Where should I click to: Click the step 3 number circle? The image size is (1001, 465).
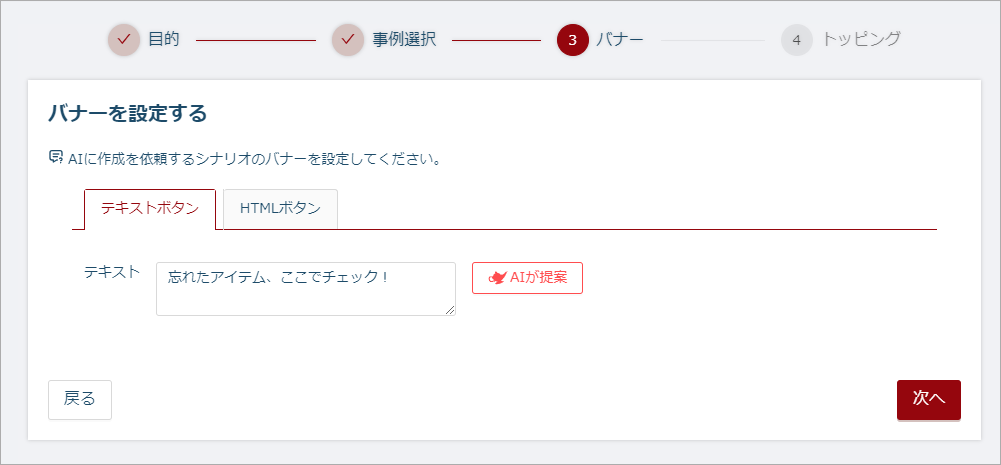(x=572, y=40)
